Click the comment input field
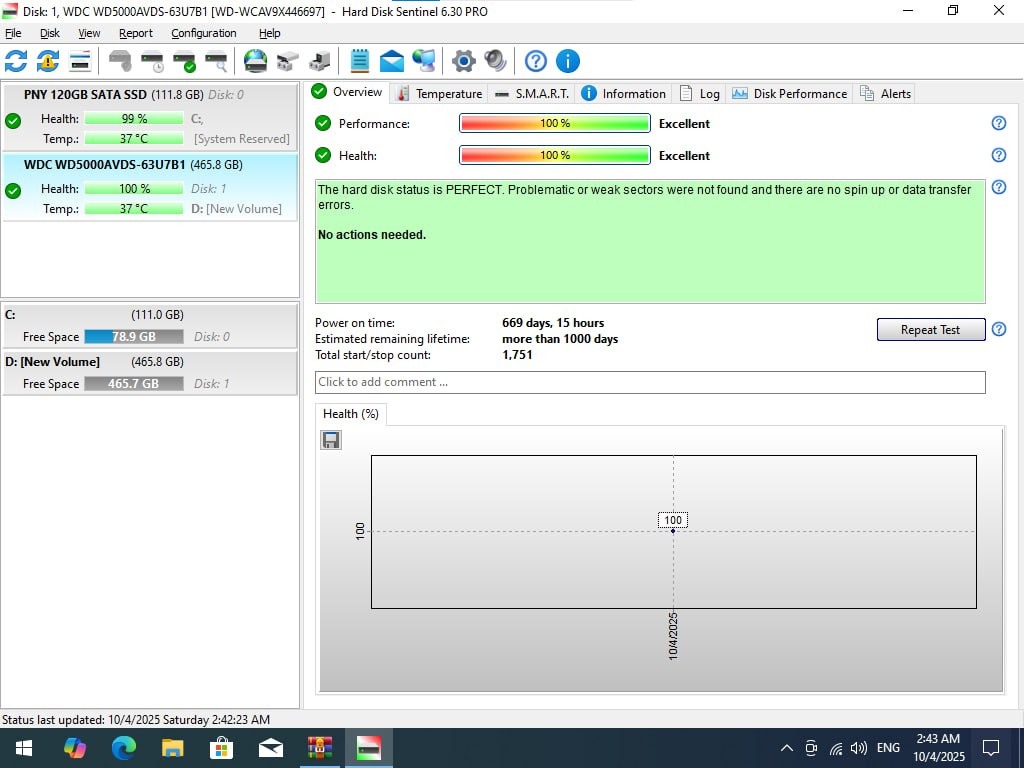 pos(650,382)
